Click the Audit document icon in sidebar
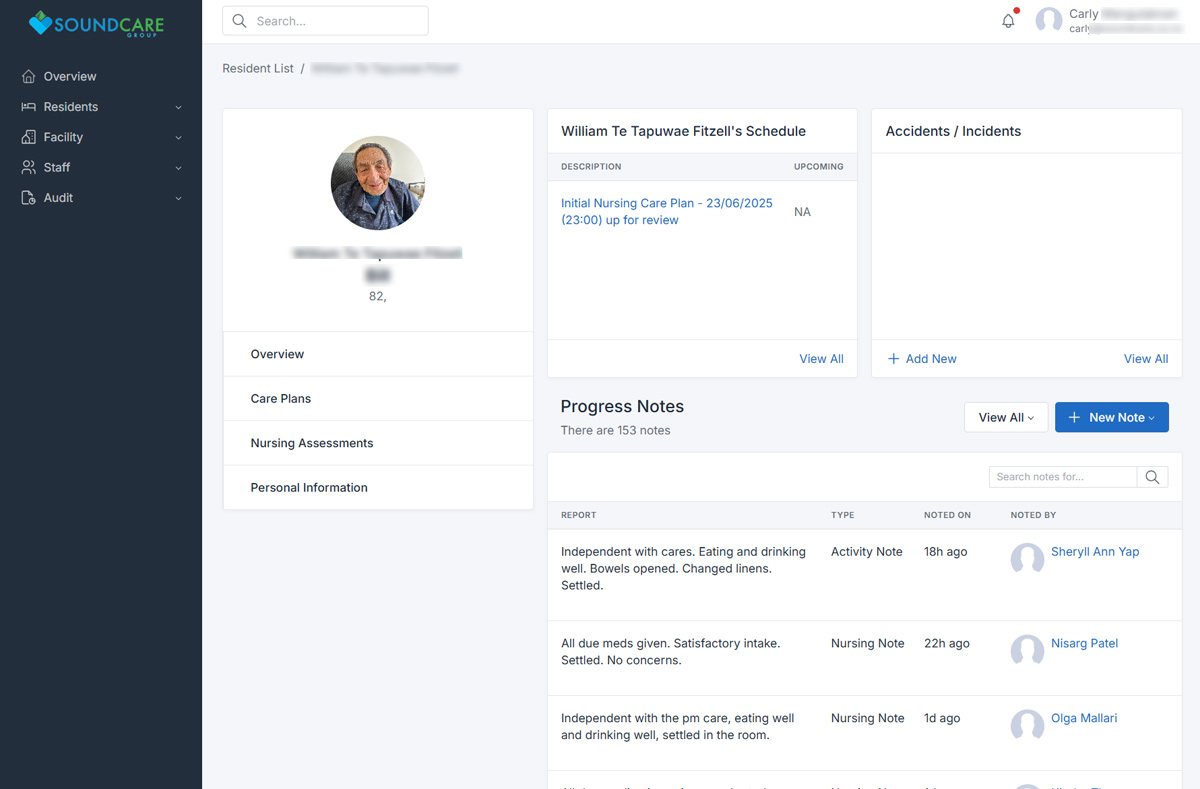 [28, 198]
